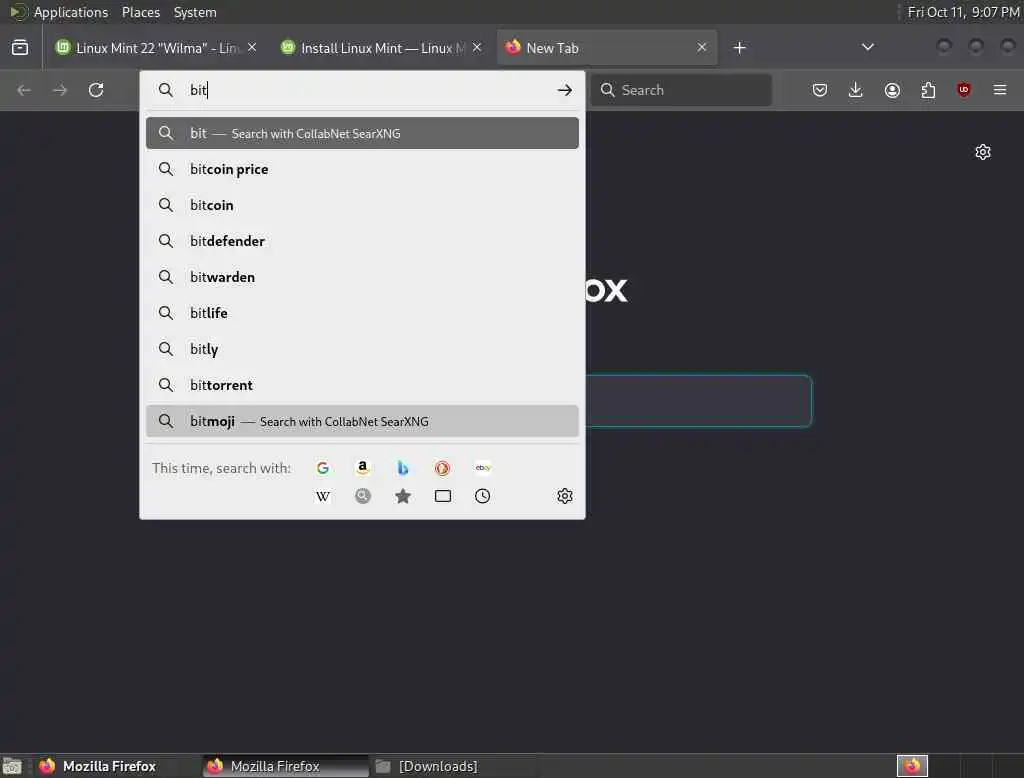Select the "bitlife" suggestion
The image size is (1024, 778).
pos(362,313)
